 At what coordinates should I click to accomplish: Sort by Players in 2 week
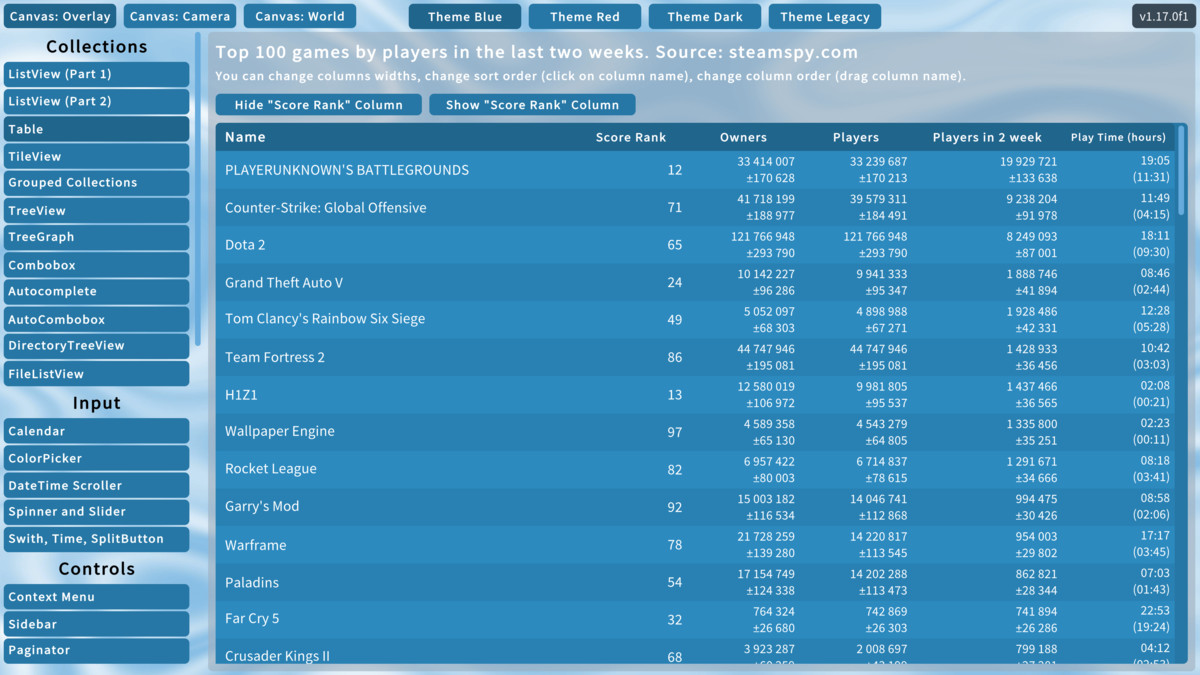[x=987, y=137]
